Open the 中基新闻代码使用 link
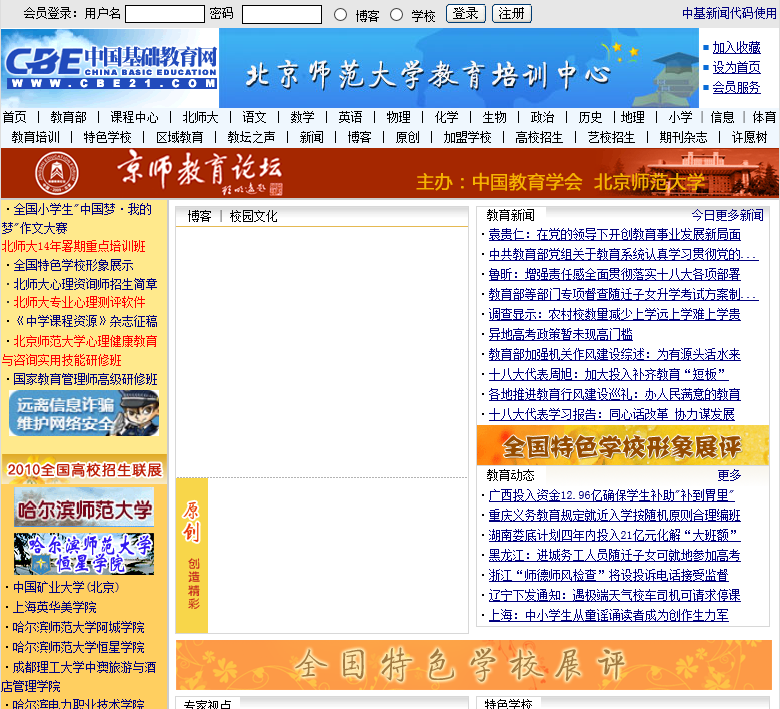Screen dimensions: 780x709 pyautogui.click(x=729, y=13)
